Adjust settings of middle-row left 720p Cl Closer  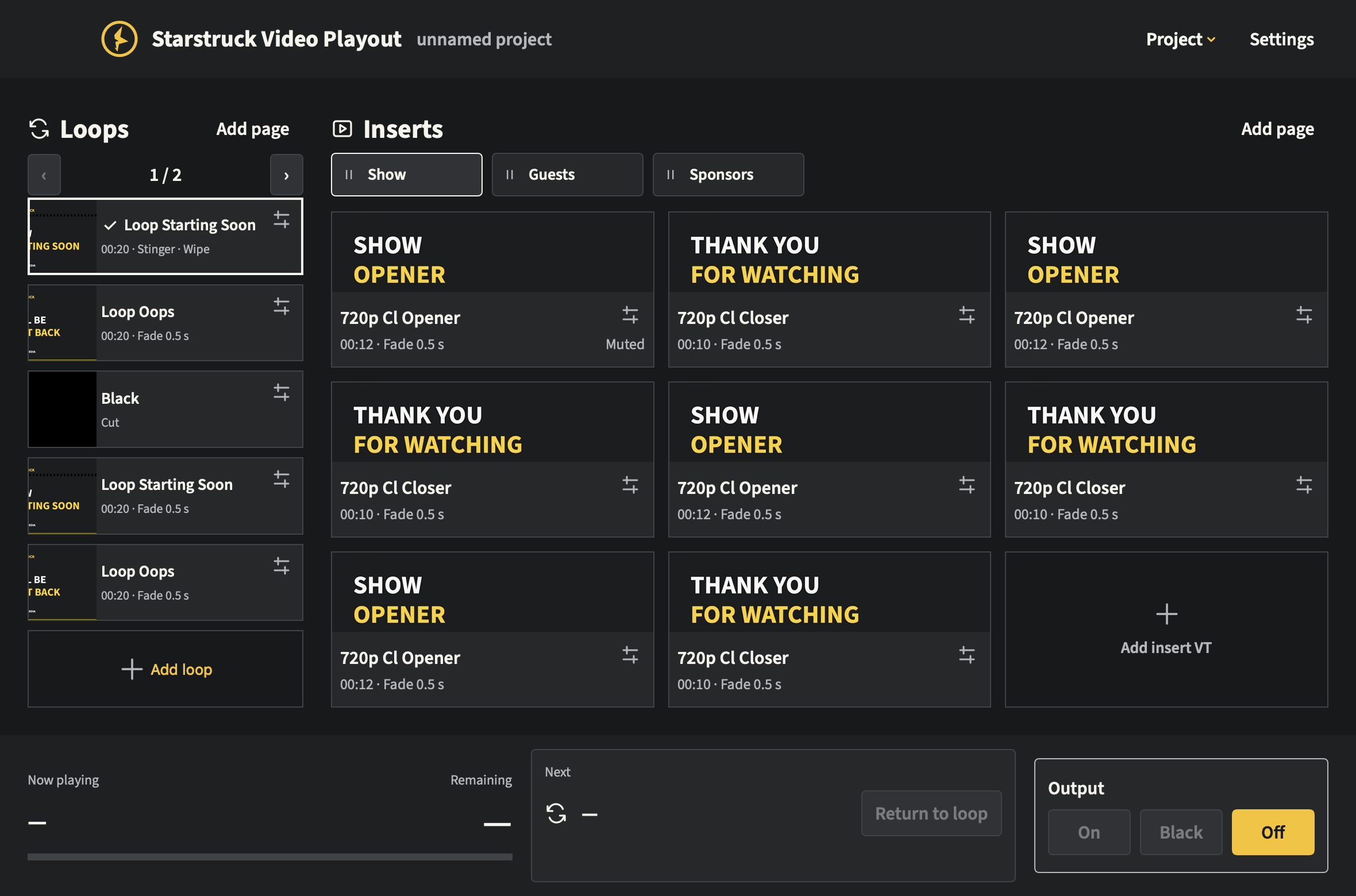[630, 485]
